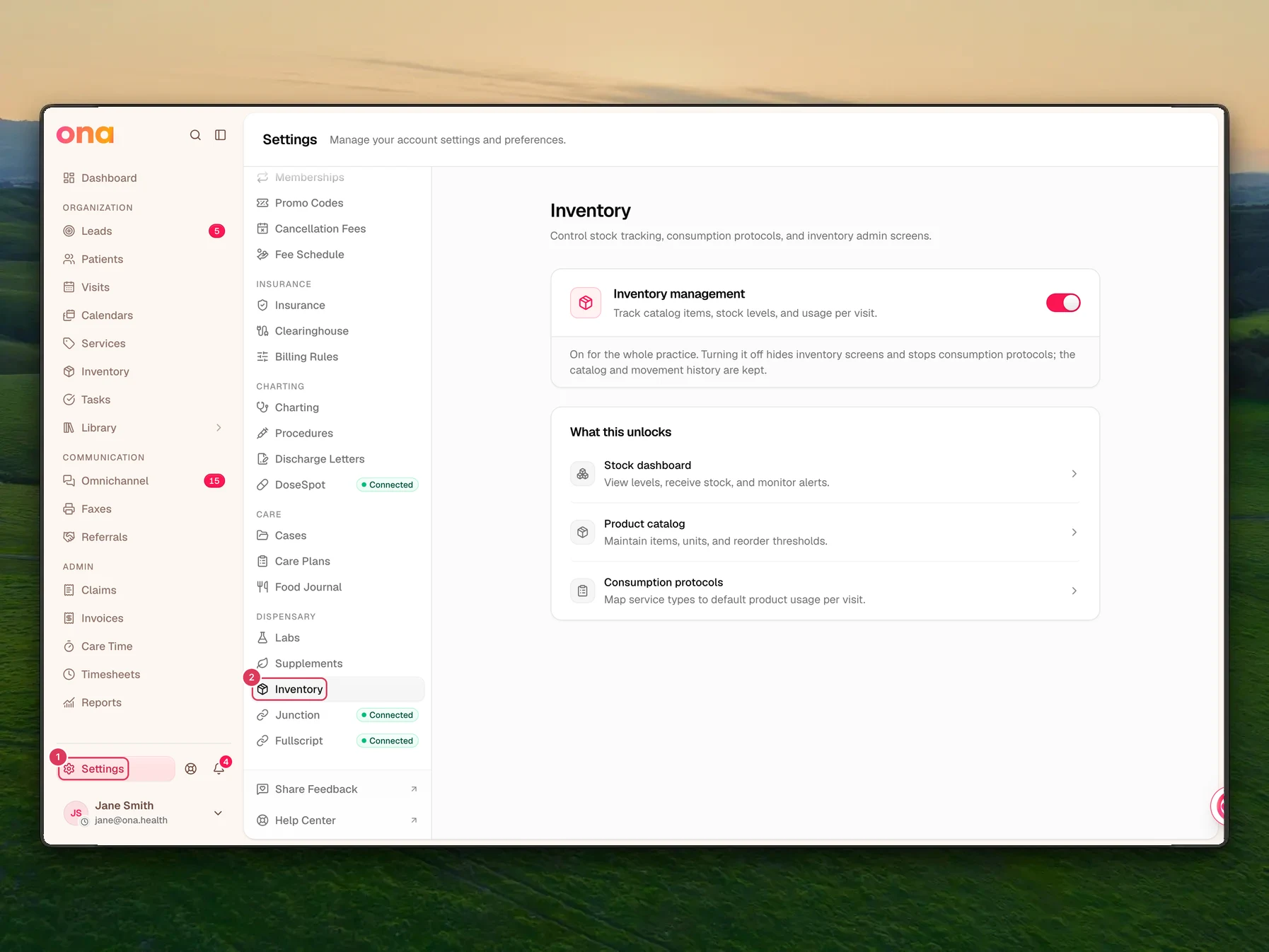Open Cancellation Fees settings
The height and width of the screenshot is (952, 1269).
337,229
